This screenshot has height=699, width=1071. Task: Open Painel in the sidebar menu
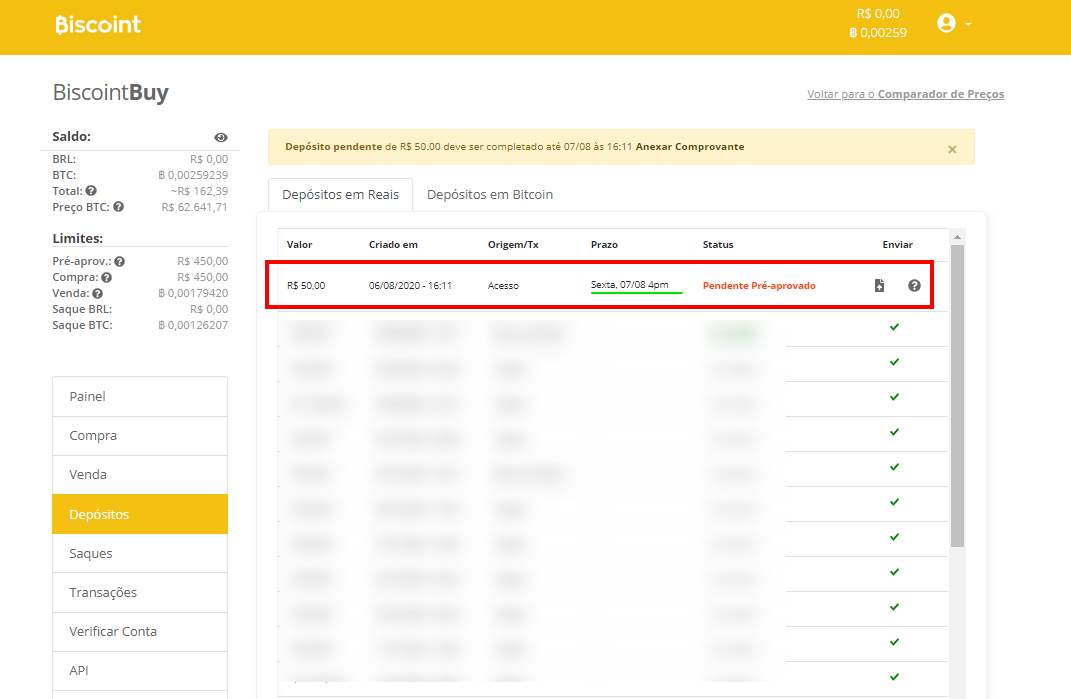point(140,396)
